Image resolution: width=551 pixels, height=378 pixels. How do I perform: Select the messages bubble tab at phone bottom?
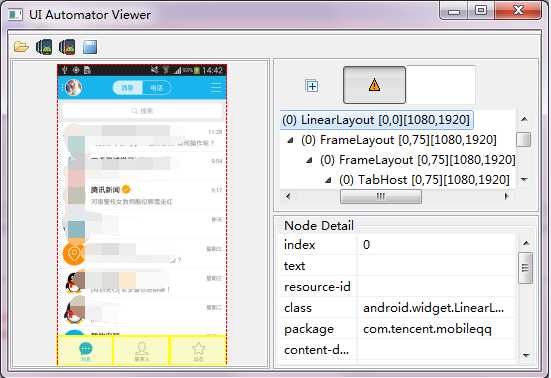pos(85,352)
